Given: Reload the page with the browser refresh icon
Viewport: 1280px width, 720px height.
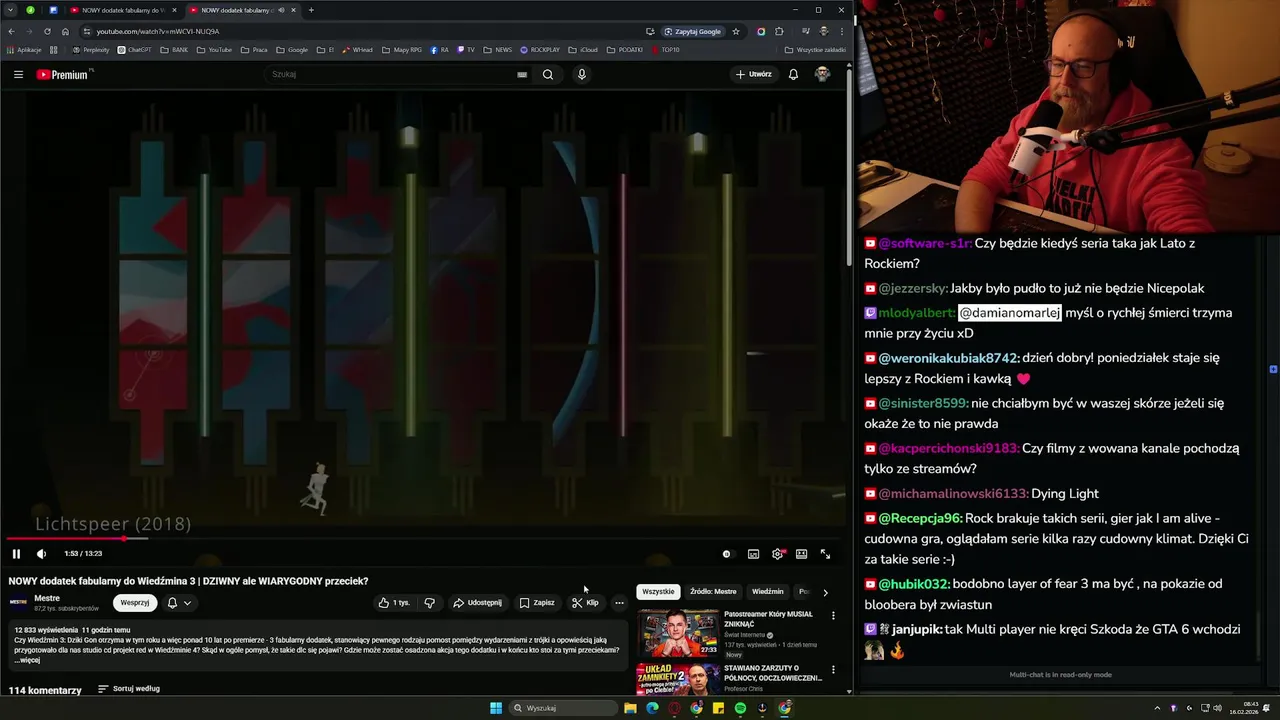Looking at the screenshot, I should pyautogui.click(x=47, y=31).
